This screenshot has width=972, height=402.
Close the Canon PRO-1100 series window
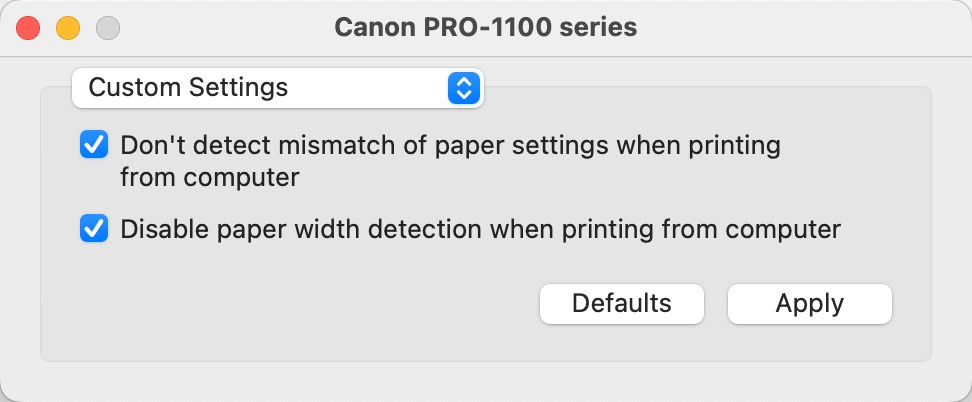click(x=28, y=27)
